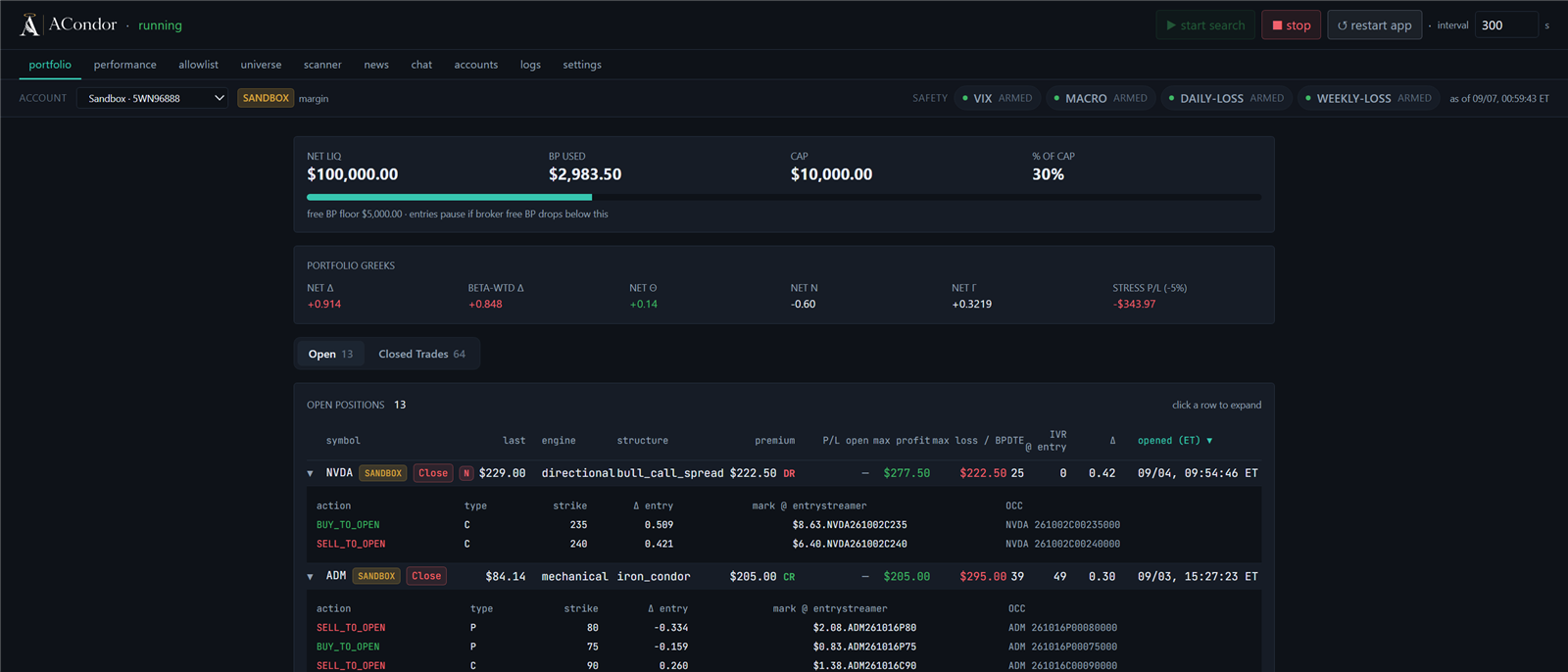The width and height of the screenshot is (1568, 672).
Task: Click the NET Δ +0.914 value
Action: 324,305
